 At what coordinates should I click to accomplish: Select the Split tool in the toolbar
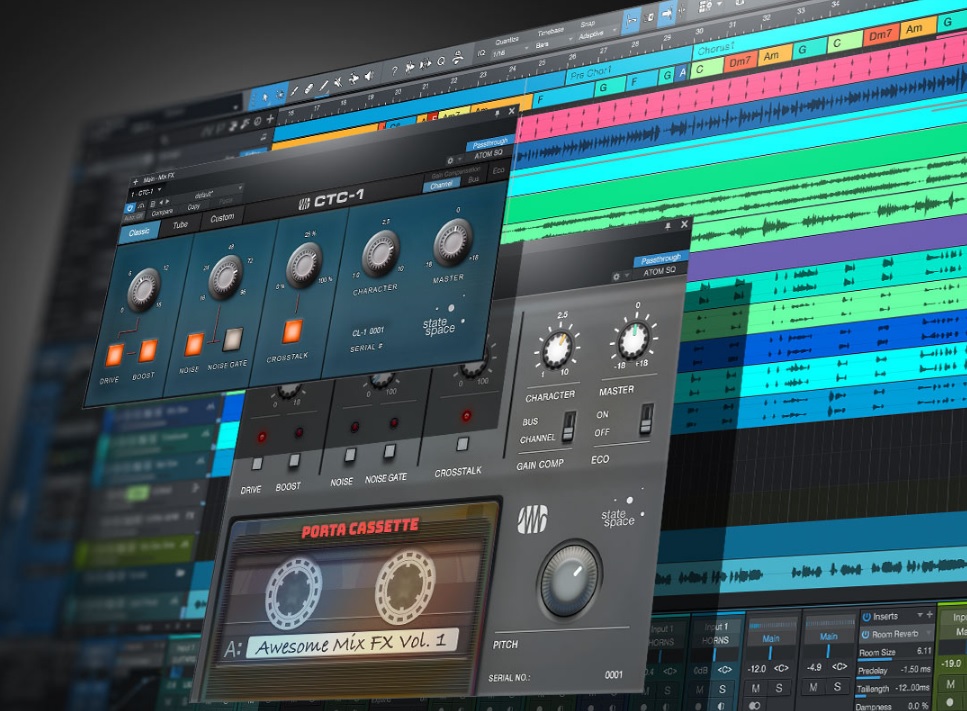point(295,90)
